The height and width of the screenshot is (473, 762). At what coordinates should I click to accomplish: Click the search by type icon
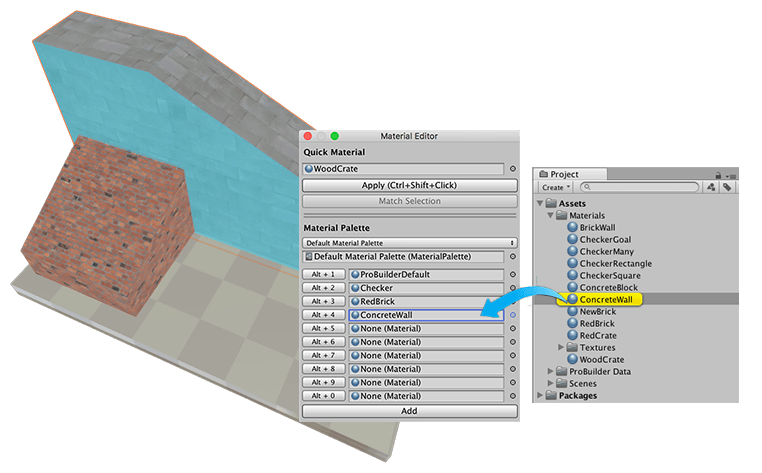click(x=711, y=187)
